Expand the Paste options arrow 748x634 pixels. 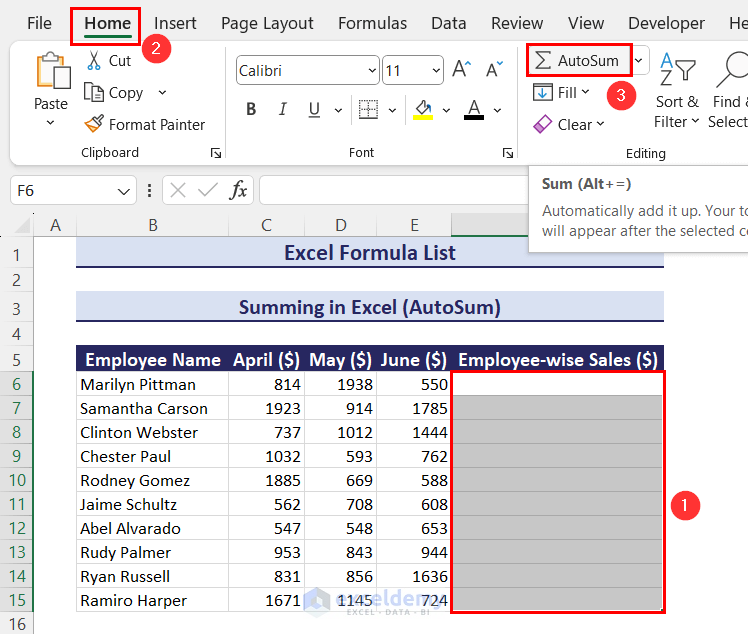(50, 123)
